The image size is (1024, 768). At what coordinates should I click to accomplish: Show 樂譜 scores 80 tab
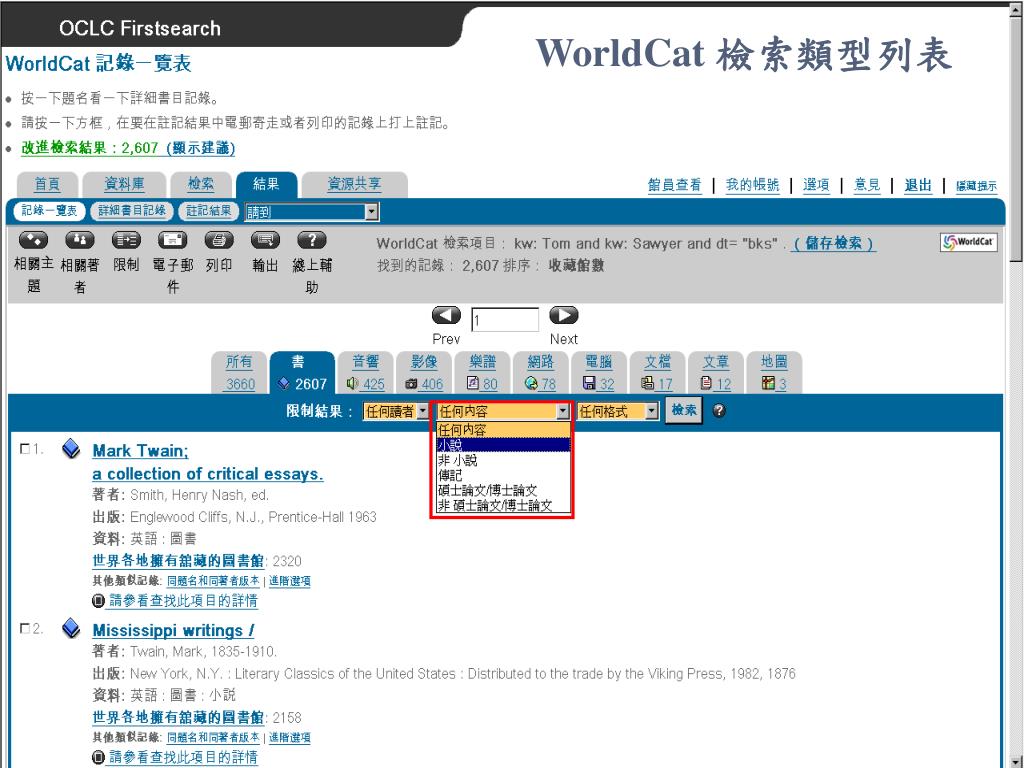click(483, 372)
